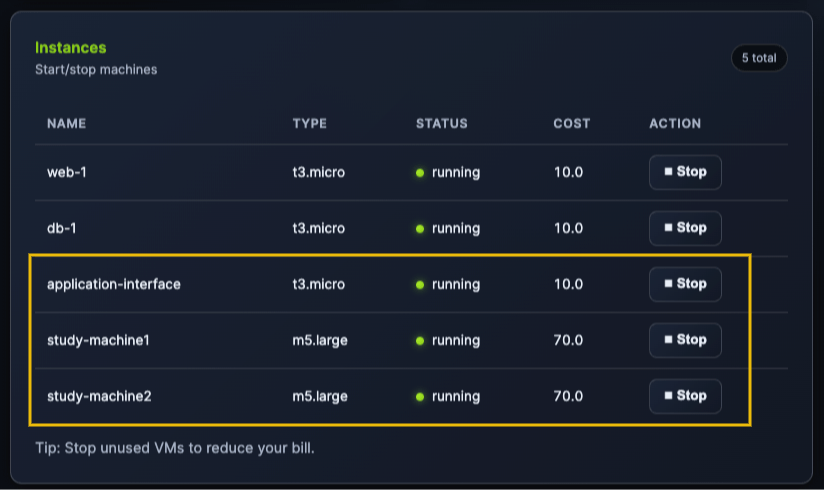Click the study-machine2 running status dot
Viewport: 824px width, 490px height.
click(x=421, y=396)
